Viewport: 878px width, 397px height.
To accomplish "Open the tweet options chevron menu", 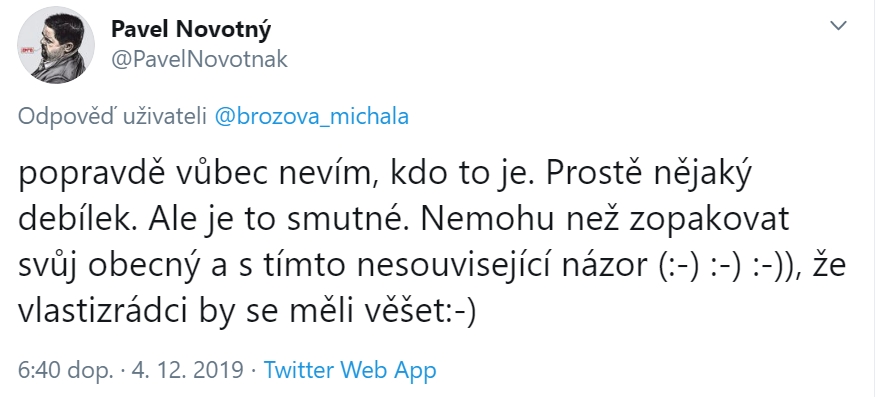I will pos(838,26).
